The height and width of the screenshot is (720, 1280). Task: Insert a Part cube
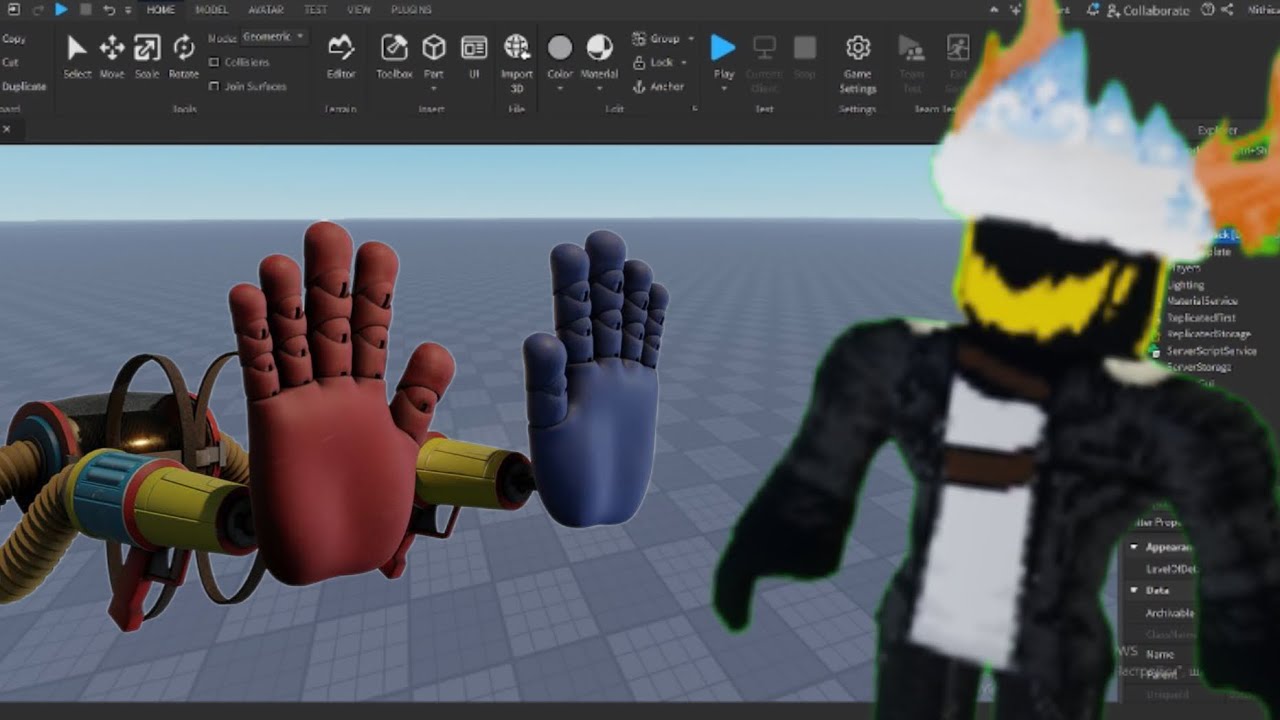pyautogui.click(x=433, y=47)
